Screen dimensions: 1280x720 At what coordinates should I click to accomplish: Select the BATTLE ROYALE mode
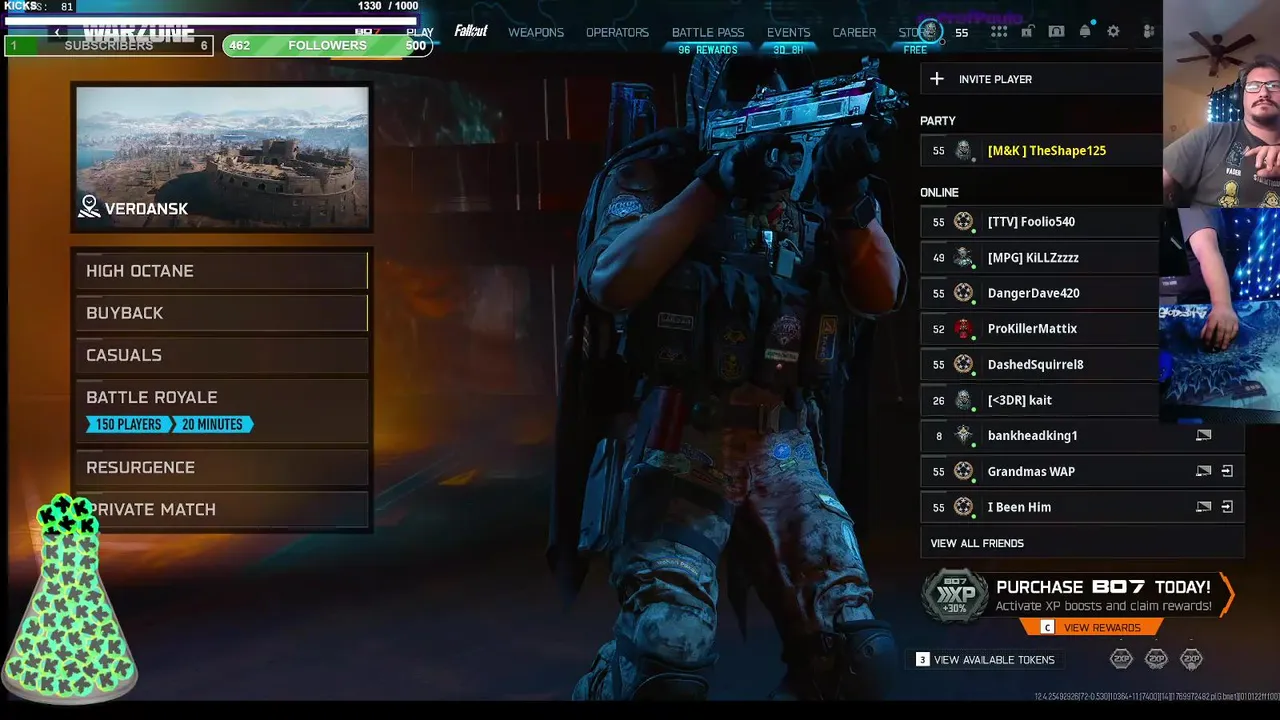(222, 411)
